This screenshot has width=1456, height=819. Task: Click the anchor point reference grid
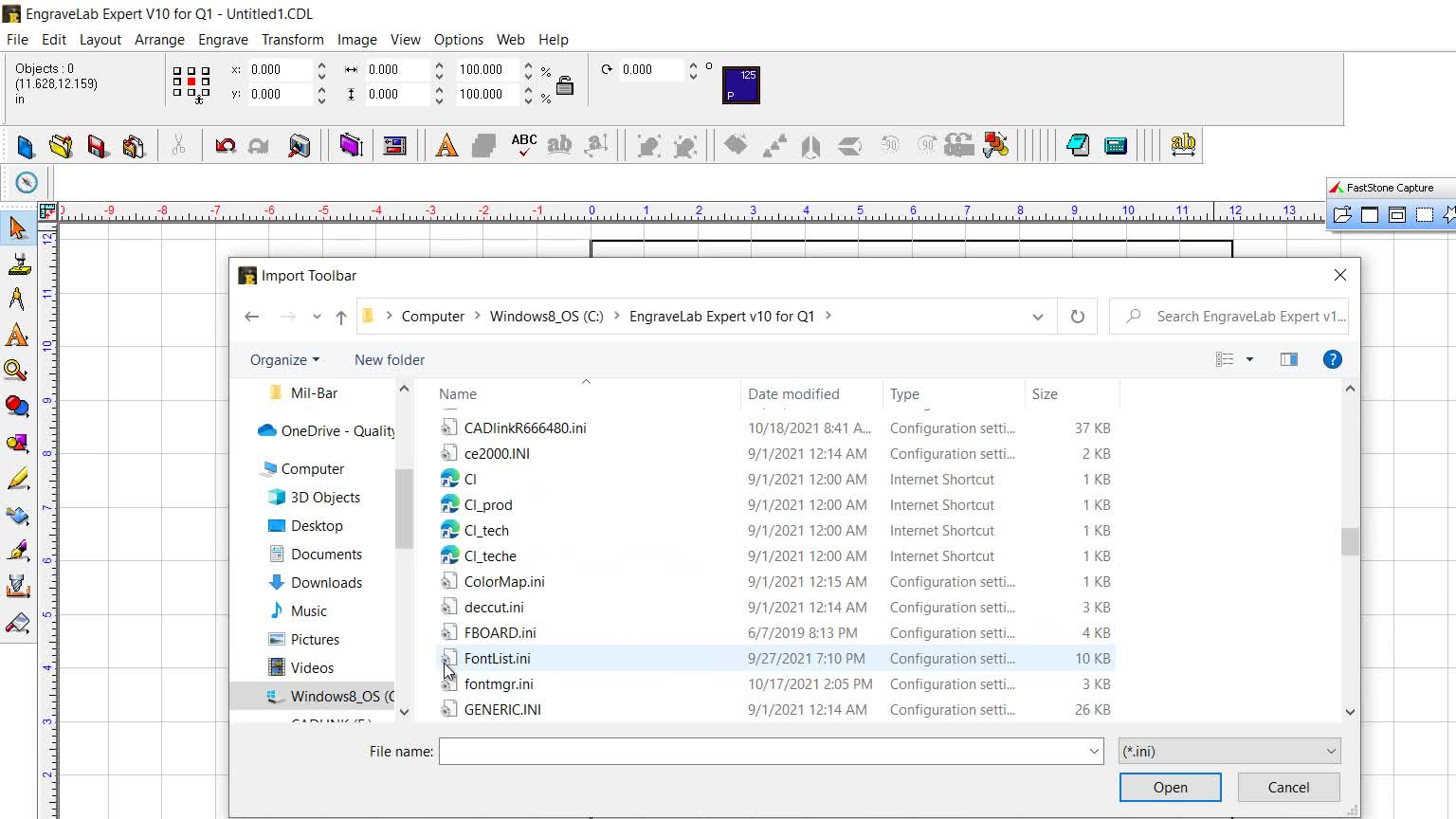coord(191,83)
